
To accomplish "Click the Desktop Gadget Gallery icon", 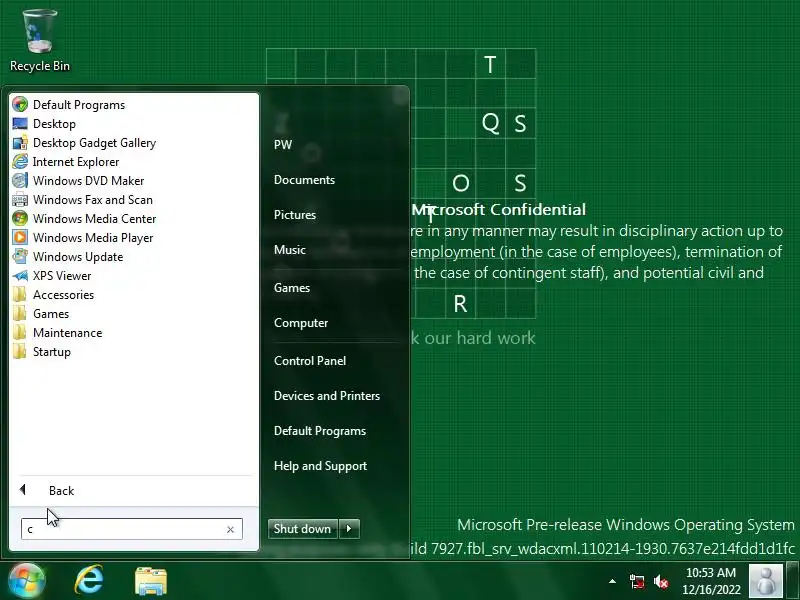I will point(20,143).
